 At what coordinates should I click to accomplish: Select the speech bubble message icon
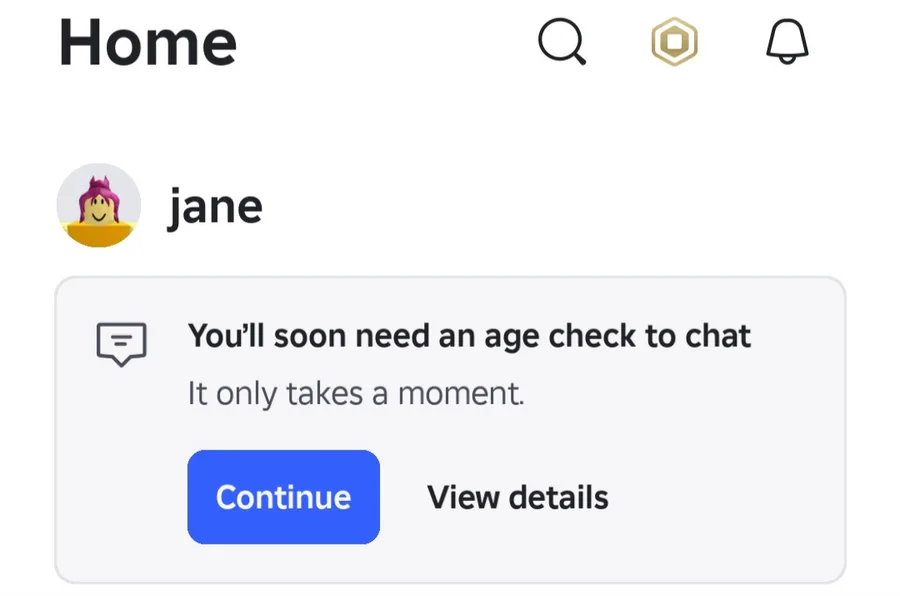click(121, 343)
